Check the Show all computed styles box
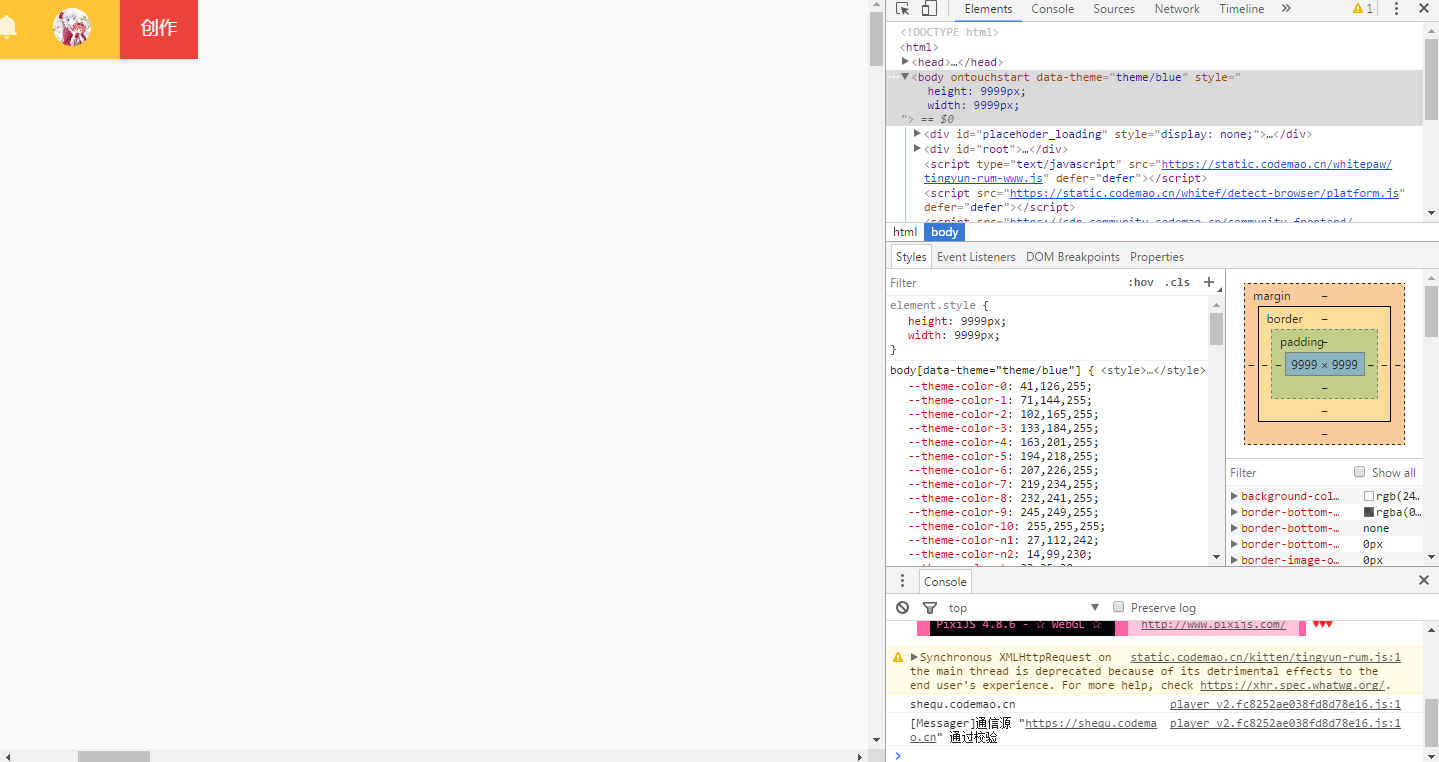1439x762 pixels. (1359, 472)
